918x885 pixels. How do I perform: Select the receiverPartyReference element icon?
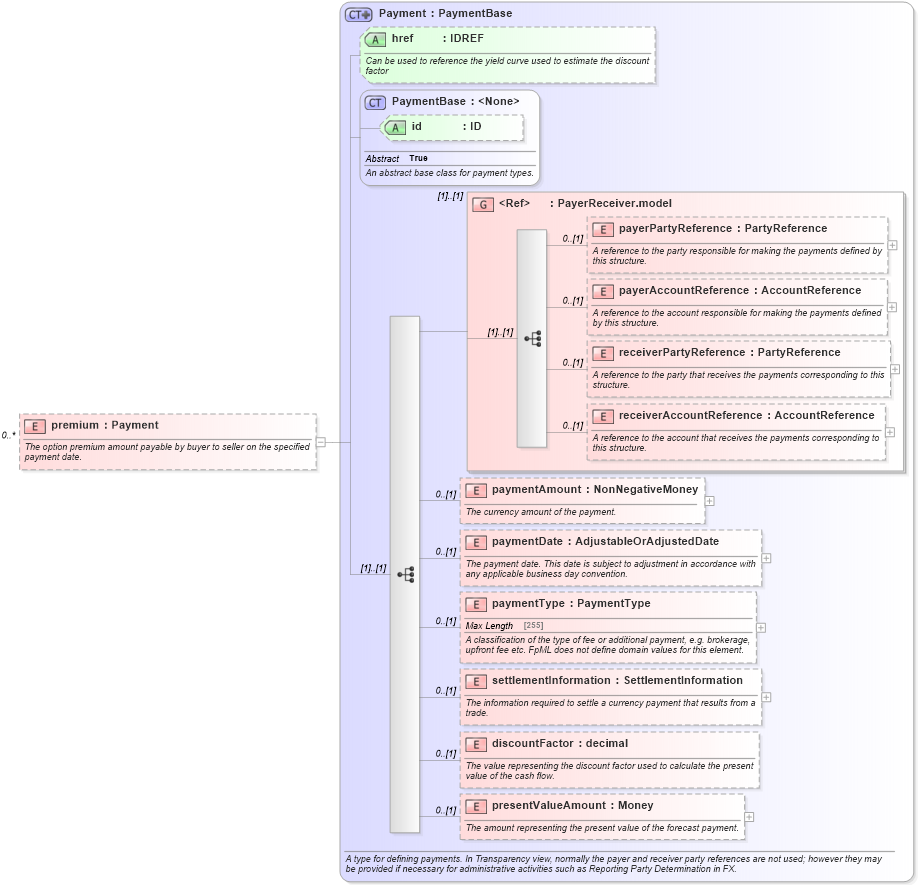[603, 353]
